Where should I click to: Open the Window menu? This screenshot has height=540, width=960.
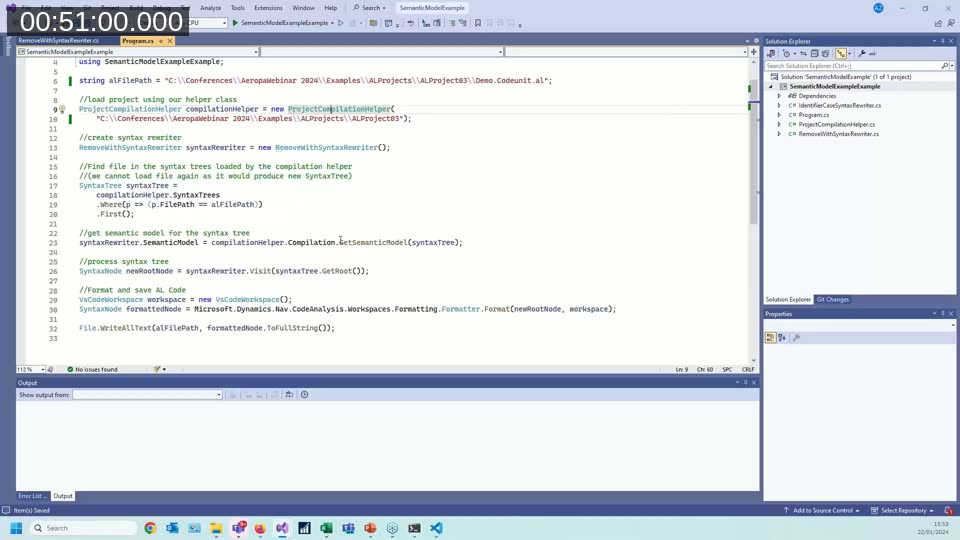click(303, 8)
